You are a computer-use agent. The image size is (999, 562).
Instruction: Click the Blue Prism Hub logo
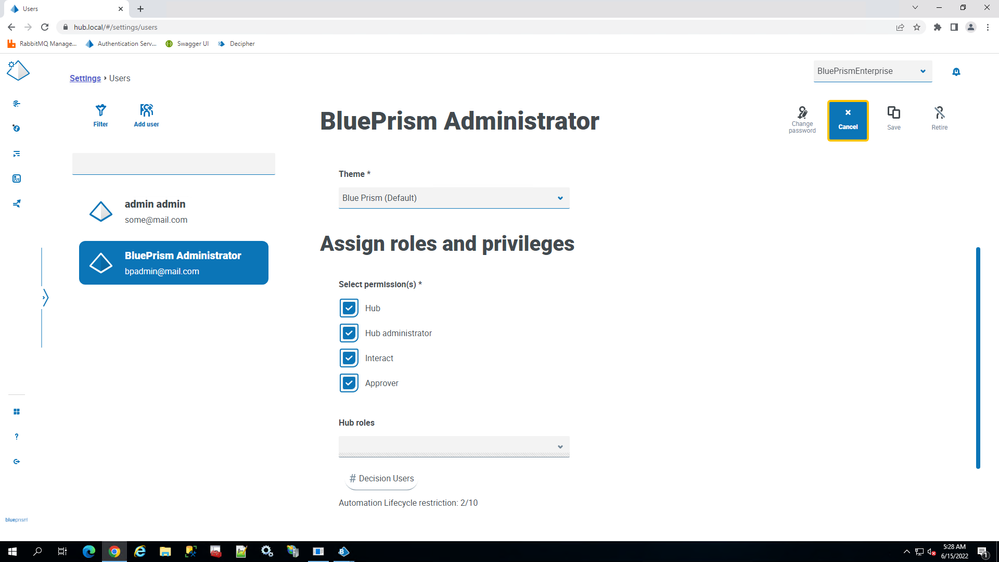pos(18,70)
